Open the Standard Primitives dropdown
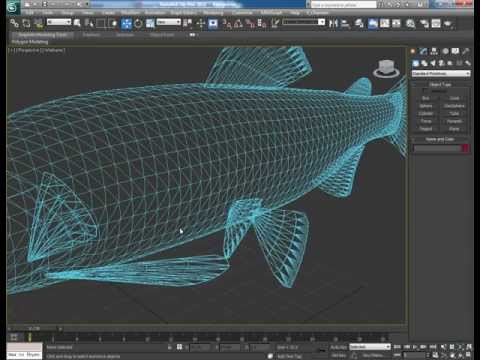Viewport: 480px width, 360px height. click(x=441, y=74)
